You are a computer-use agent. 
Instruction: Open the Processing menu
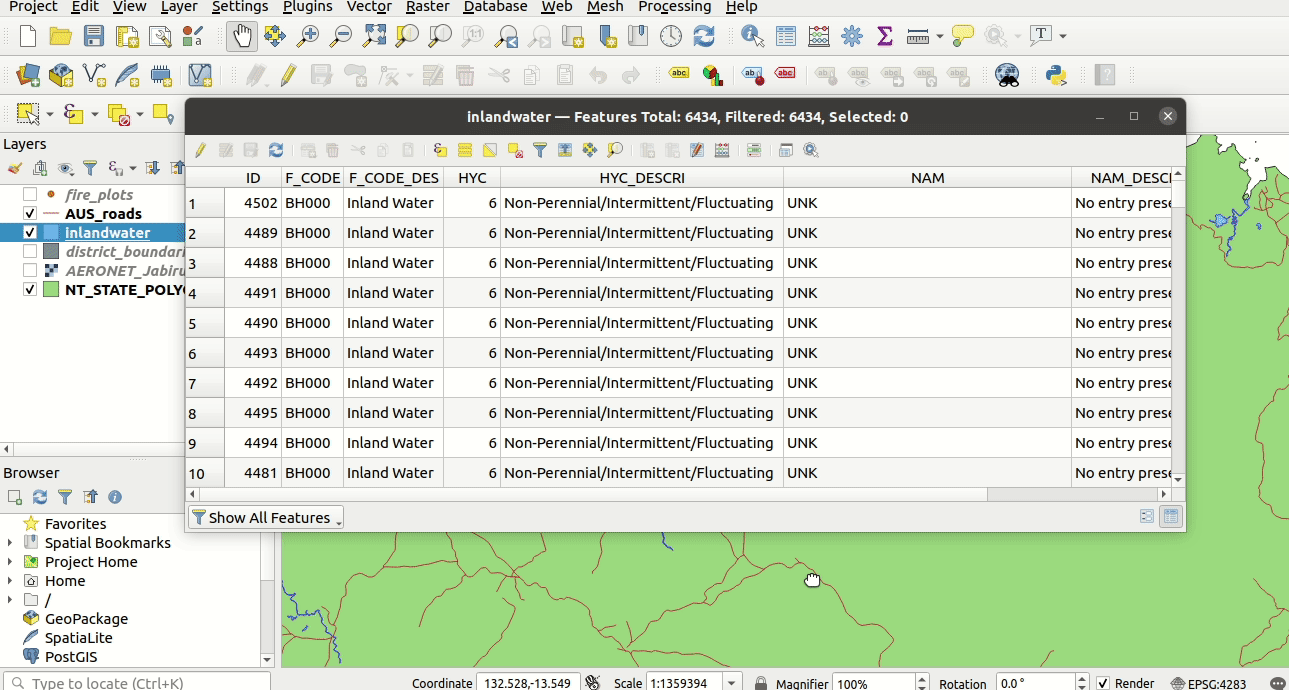(x=674, y=8)
